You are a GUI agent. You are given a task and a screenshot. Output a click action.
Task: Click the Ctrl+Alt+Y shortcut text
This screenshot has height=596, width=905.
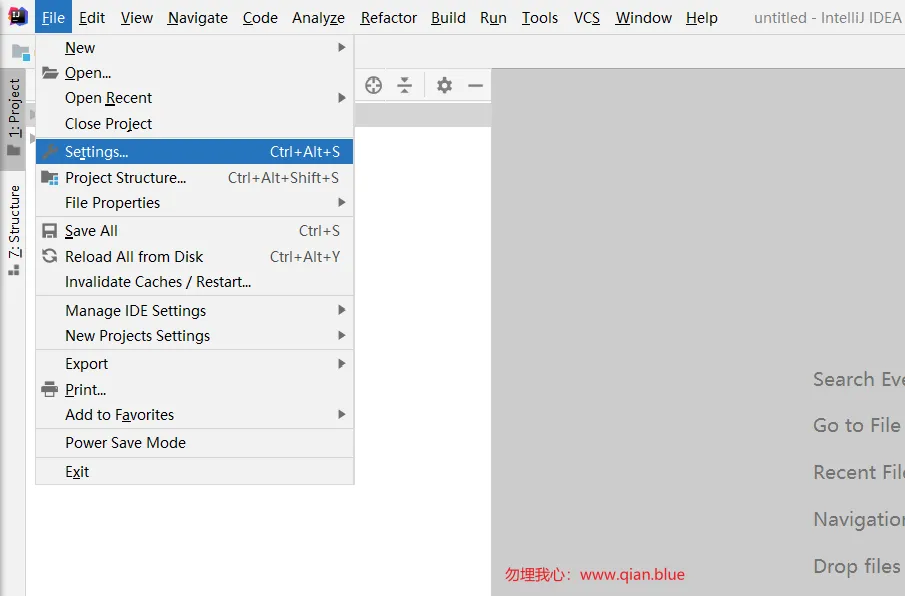coord(305,256)
